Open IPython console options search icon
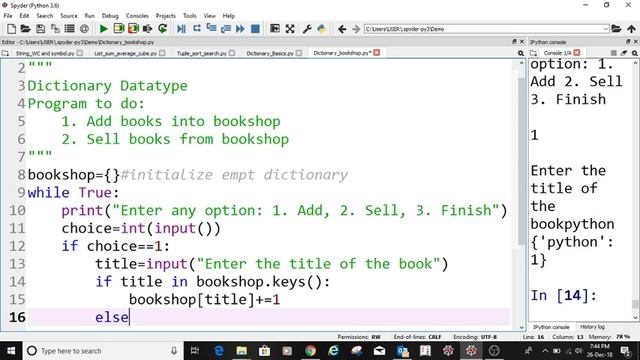640x360 pixels. coord(634,53)
